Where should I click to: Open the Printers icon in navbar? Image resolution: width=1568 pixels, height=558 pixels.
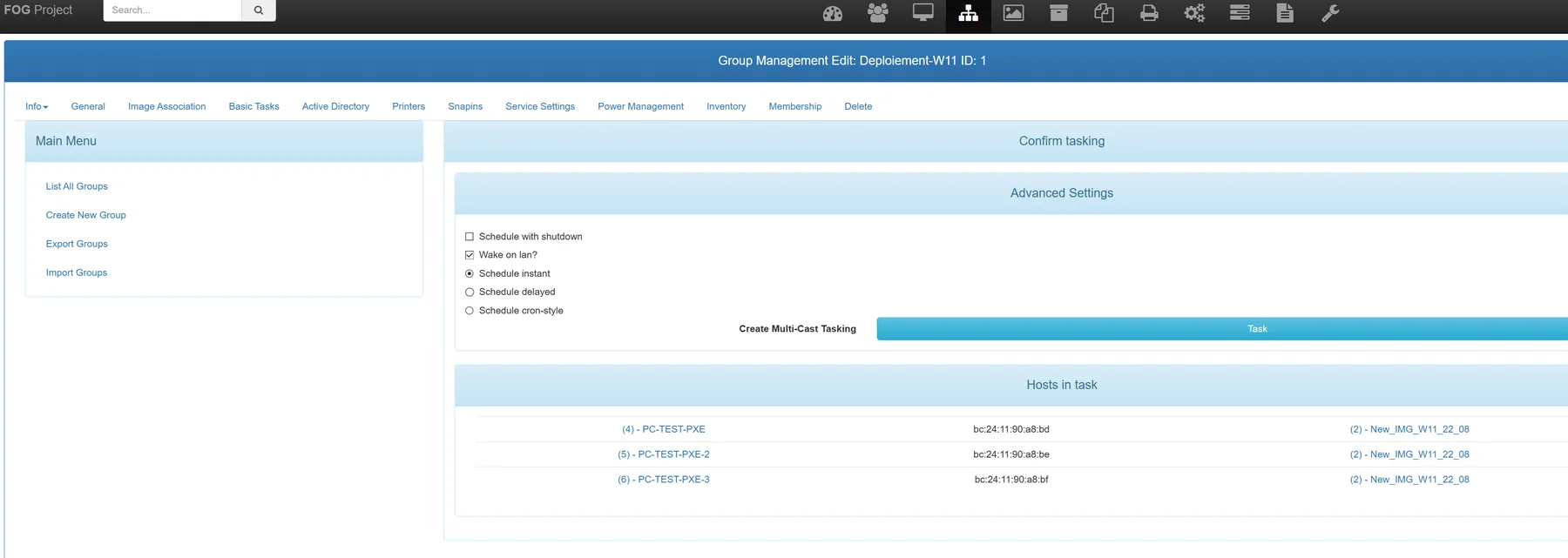[x=1150, y=13]
